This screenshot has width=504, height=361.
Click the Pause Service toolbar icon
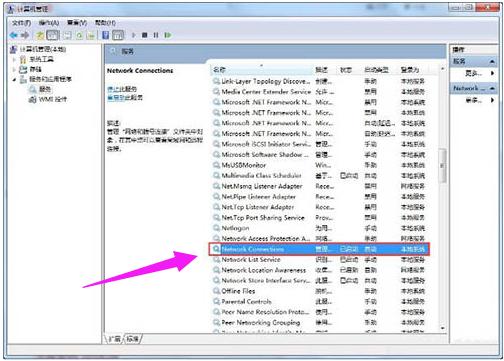point(156,35)
